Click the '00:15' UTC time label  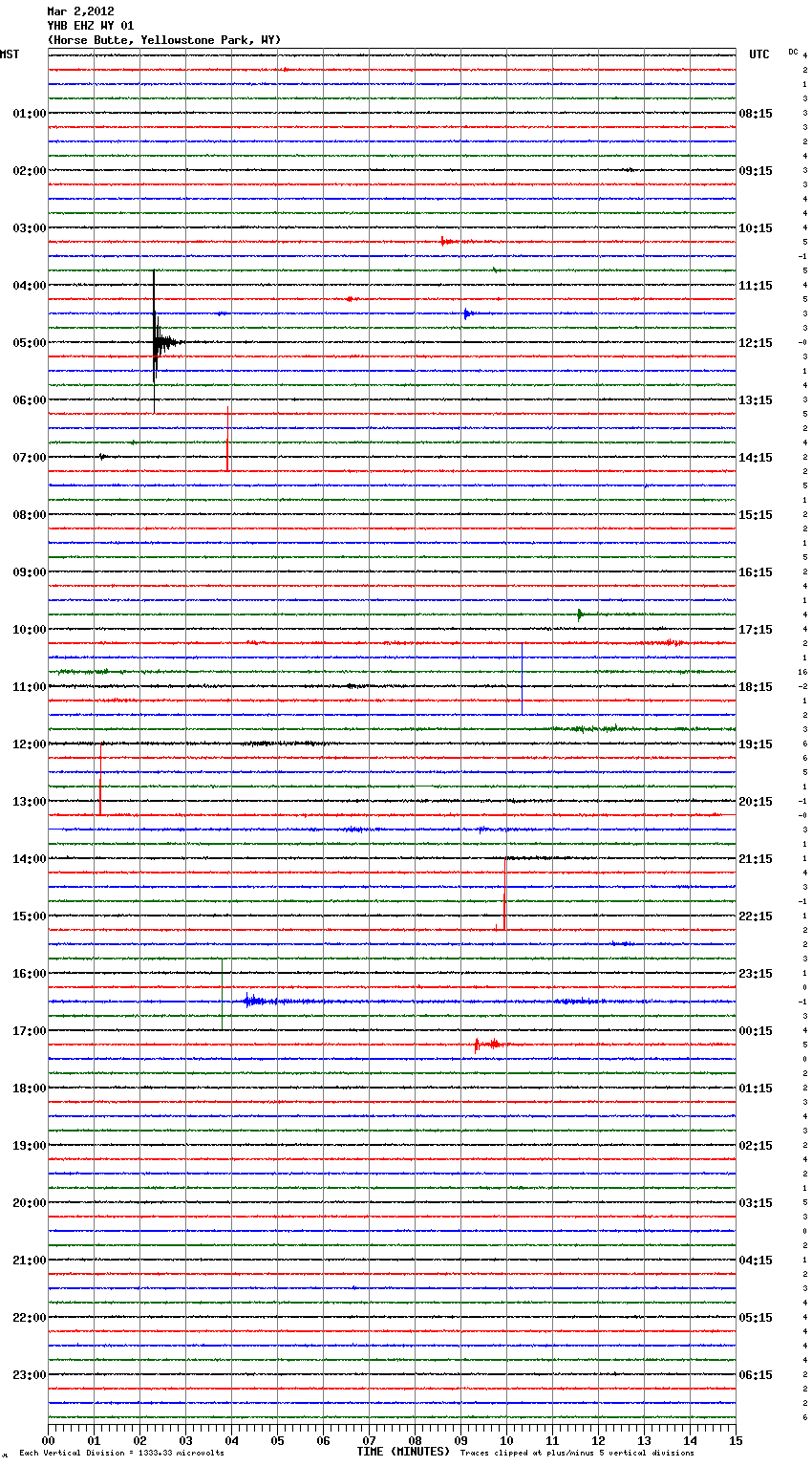756,1031
